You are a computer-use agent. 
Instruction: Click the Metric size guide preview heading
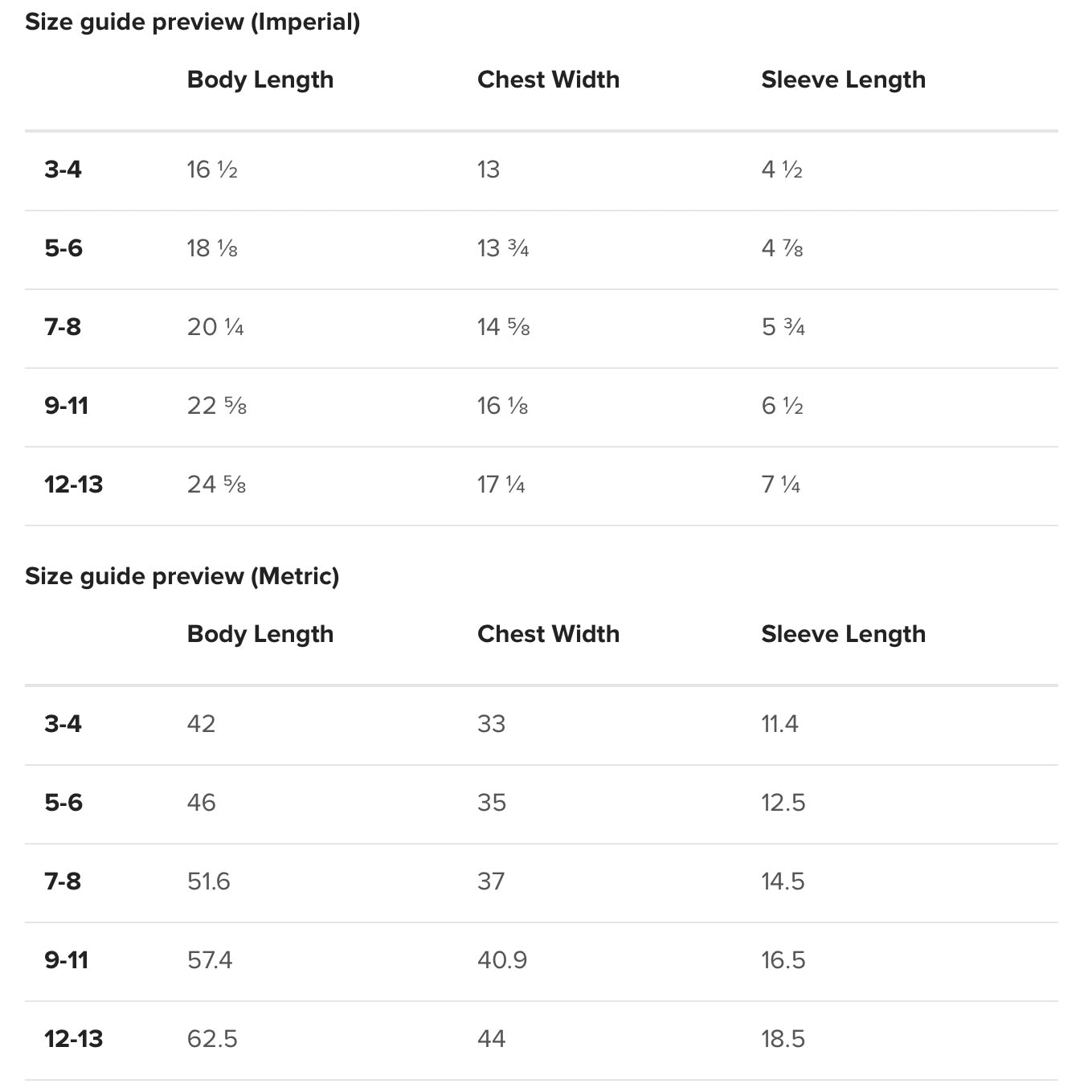click(x=182, y=576)
